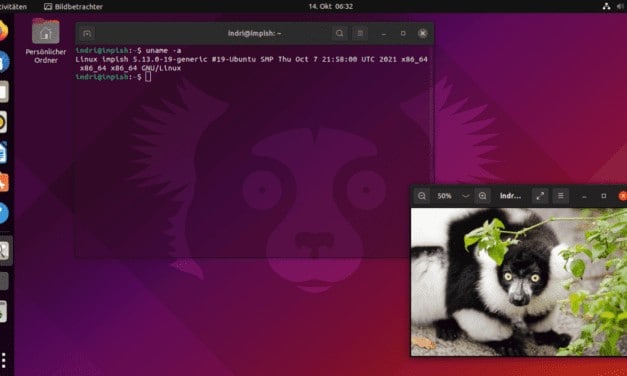The width and height of the screenshot is (627, 376).
Task: Zoom in on the lemur image
Action: point(483,196)
